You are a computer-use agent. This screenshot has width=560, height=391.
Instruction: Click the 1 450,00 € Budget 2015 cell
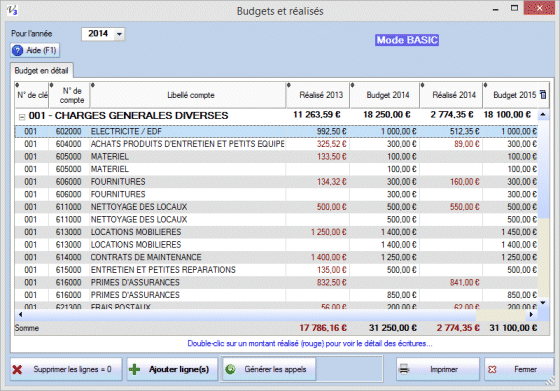coord(519,232)
